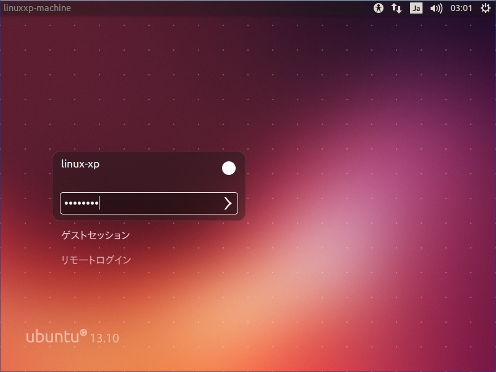Open the network connections indicator
This screenshot has width=496, height=372.
click(396, 8)
